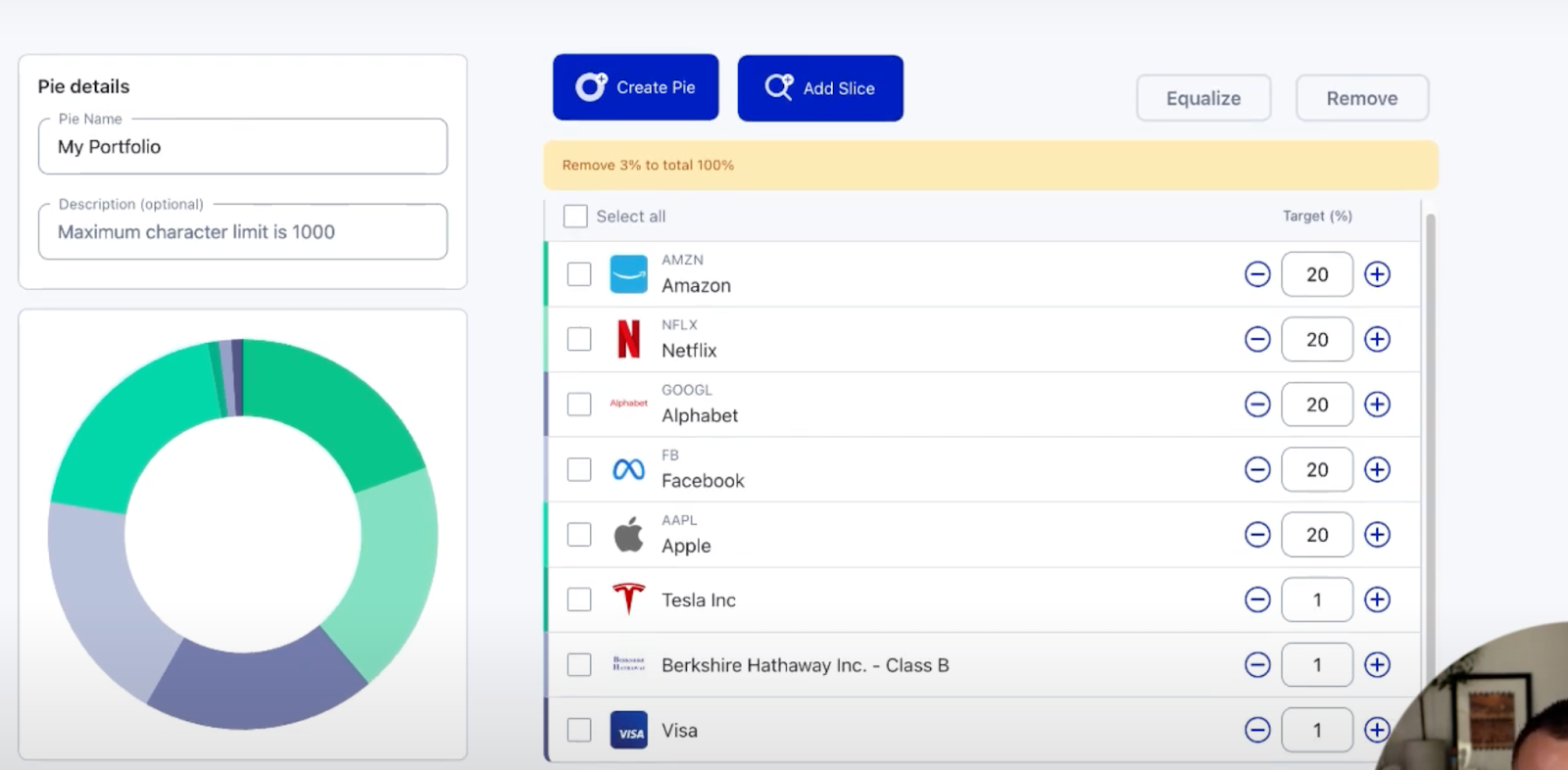Check the Visa row checkbox
This screenshot has width=1568, height=770.
pos(579,730)
